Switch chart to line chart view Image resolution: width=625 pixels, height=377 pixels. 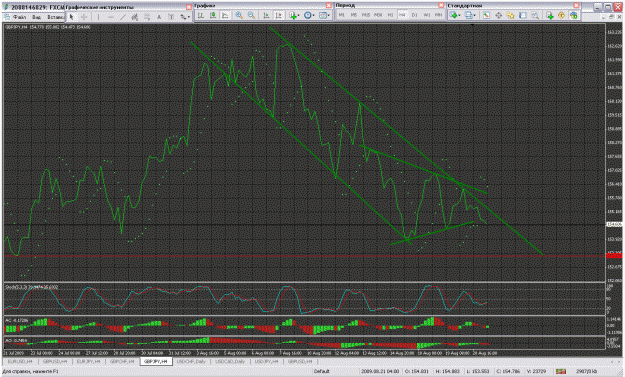click(225, 15)
